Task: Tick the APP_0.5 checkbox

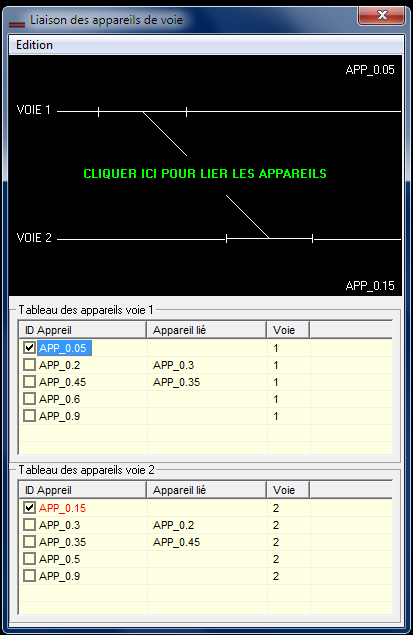Action: (29, 559)
